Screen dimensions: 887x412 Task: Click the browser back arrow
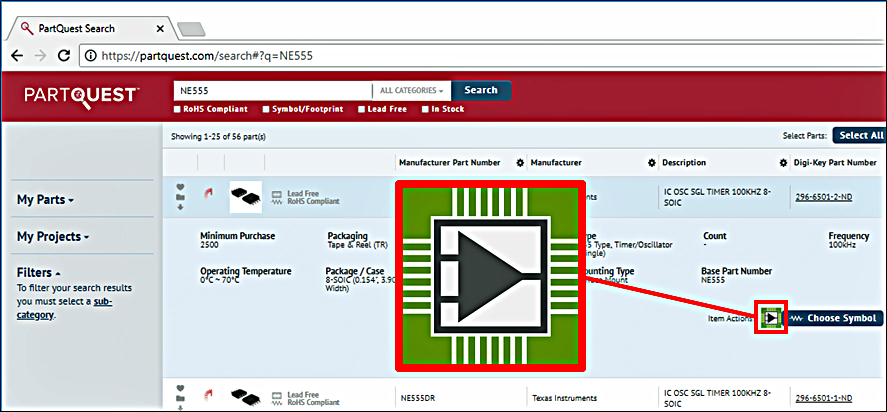tap(17, 55)
